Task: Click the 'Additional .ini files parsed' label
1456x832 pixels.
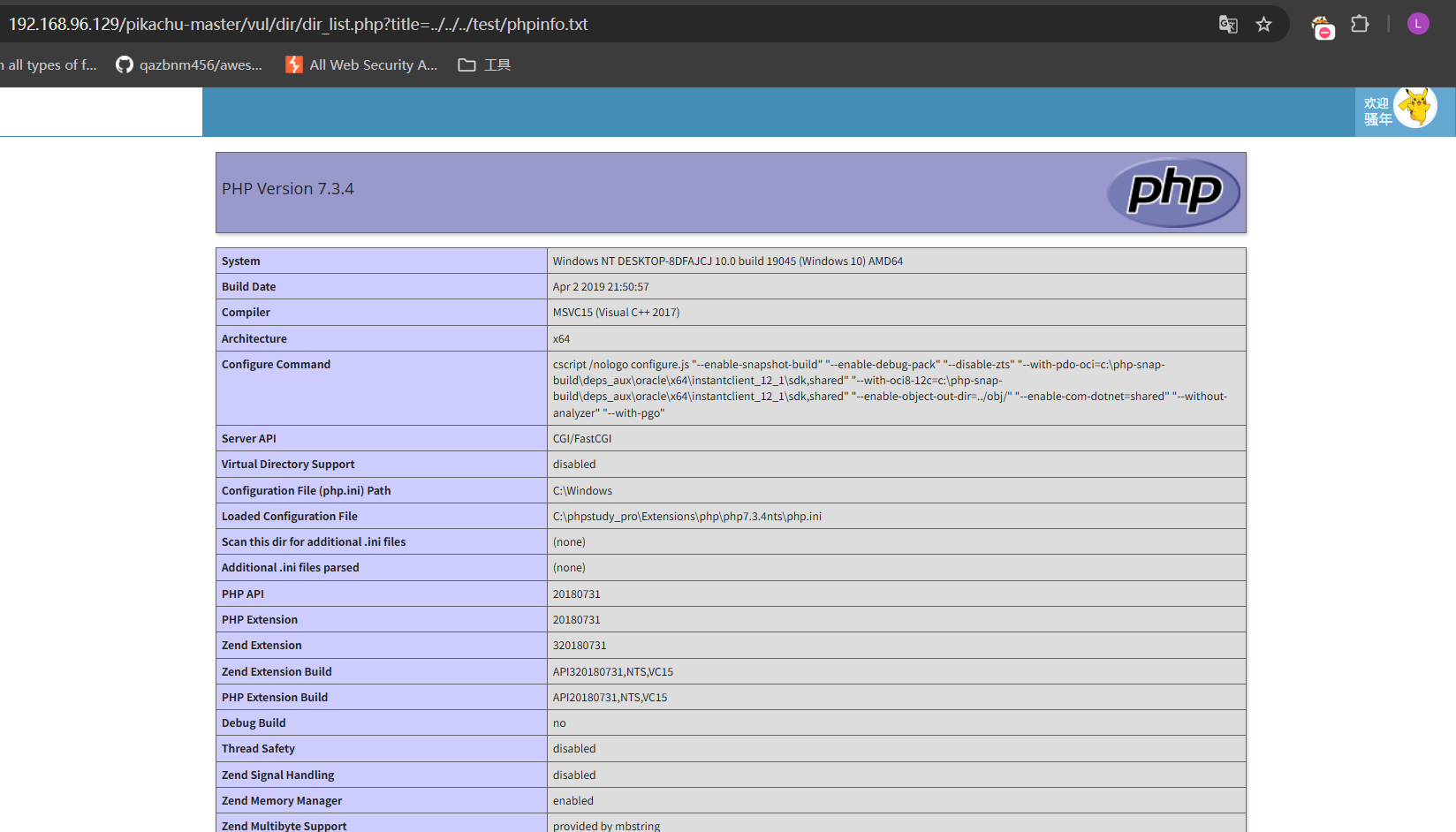Action: [x=291, y=568]
